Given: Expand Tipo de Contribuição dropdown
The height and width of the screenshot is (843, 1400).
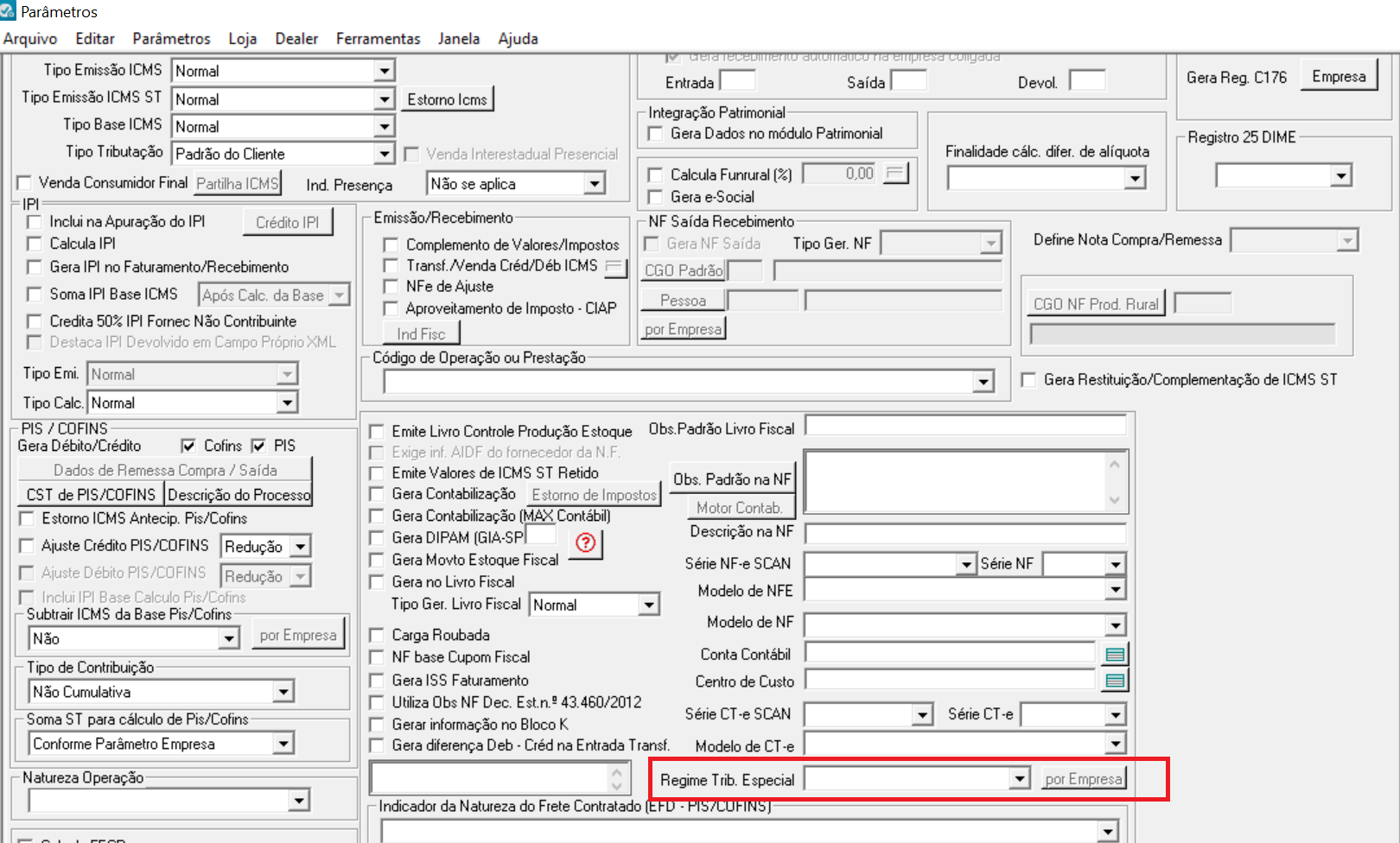Looking at the screenshot, I should (x=283, y=692).
